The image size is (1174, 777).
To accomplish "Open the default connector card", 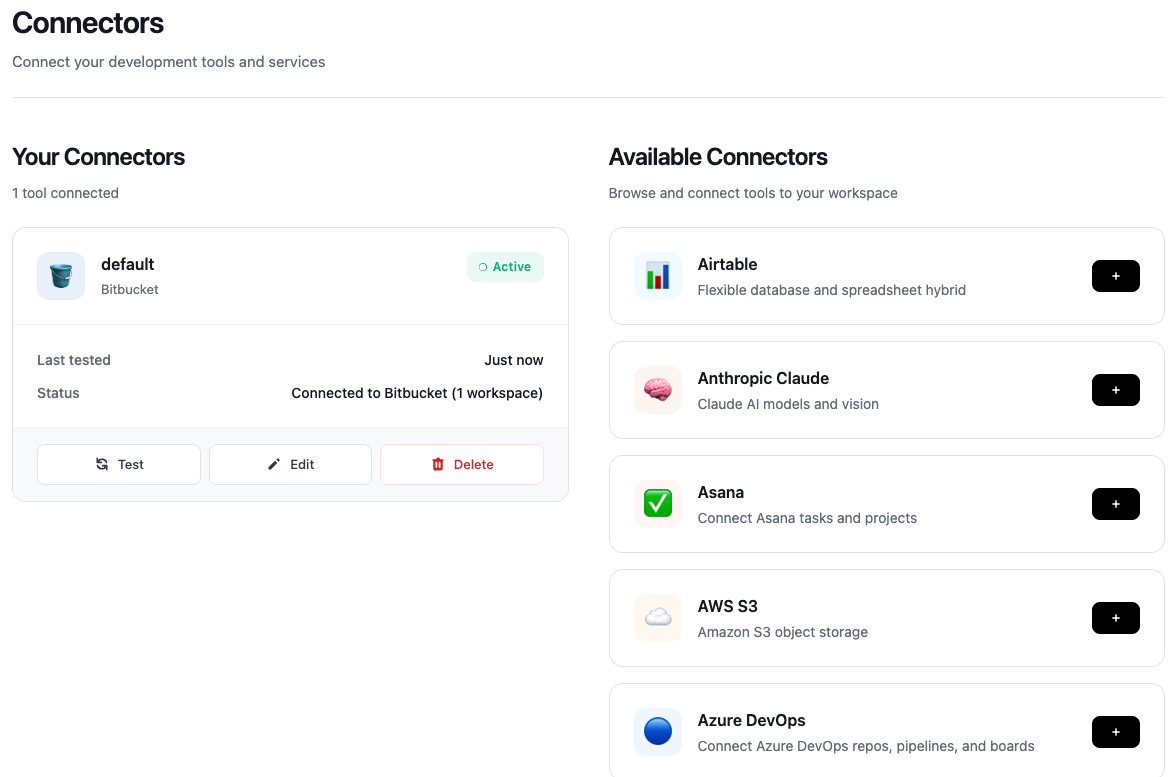I will pos(290,275).
